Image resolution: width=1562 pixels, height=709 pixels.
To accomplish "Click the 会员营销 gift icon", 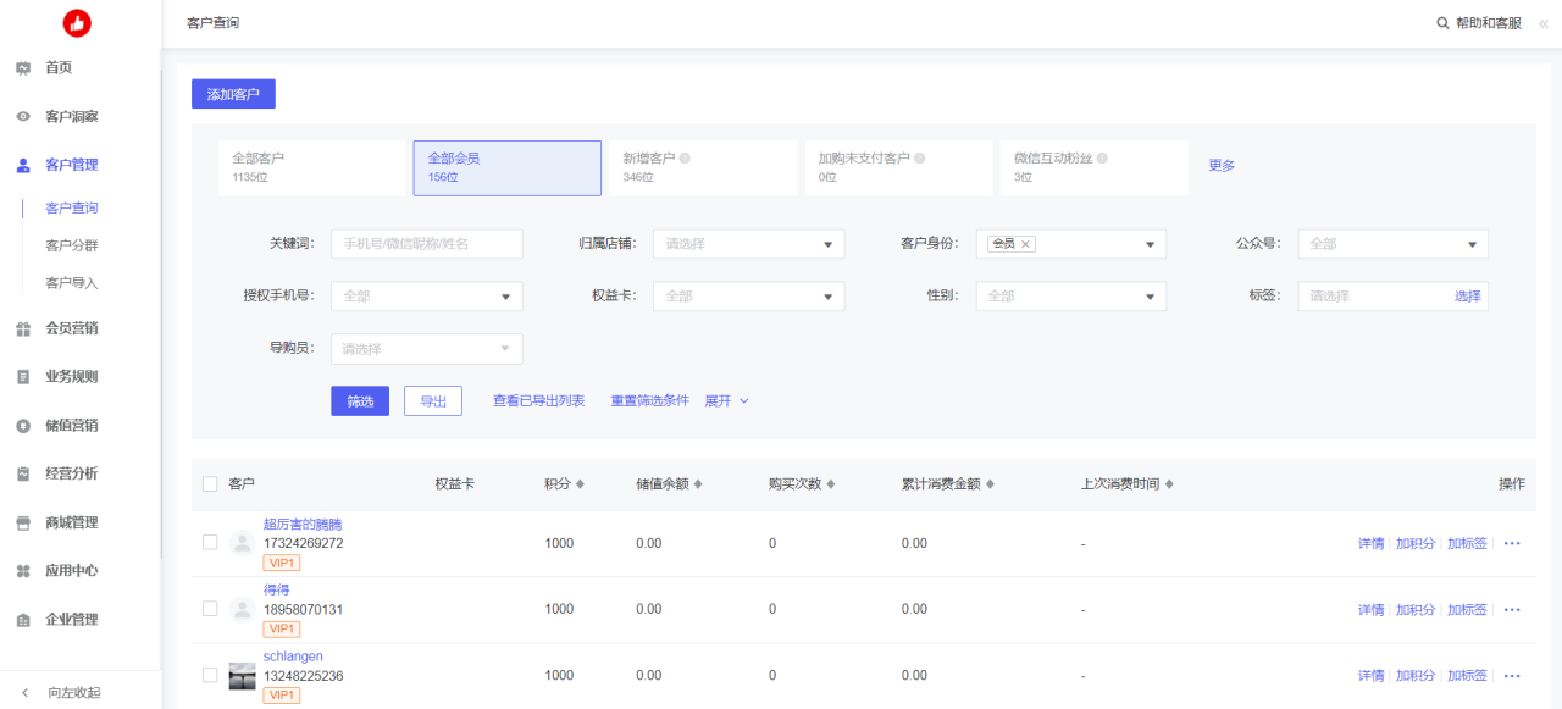I will (24, 328).
